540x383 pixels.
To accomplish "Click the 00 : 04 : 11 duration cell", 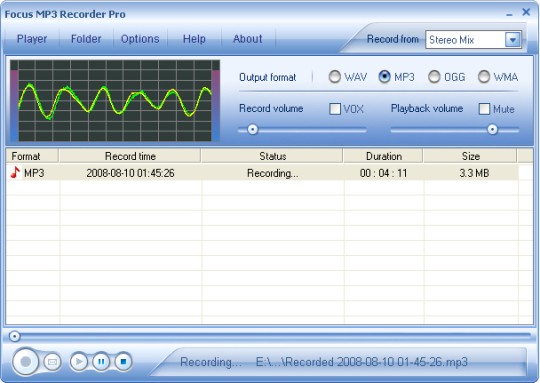I will (x=383, y=173).
